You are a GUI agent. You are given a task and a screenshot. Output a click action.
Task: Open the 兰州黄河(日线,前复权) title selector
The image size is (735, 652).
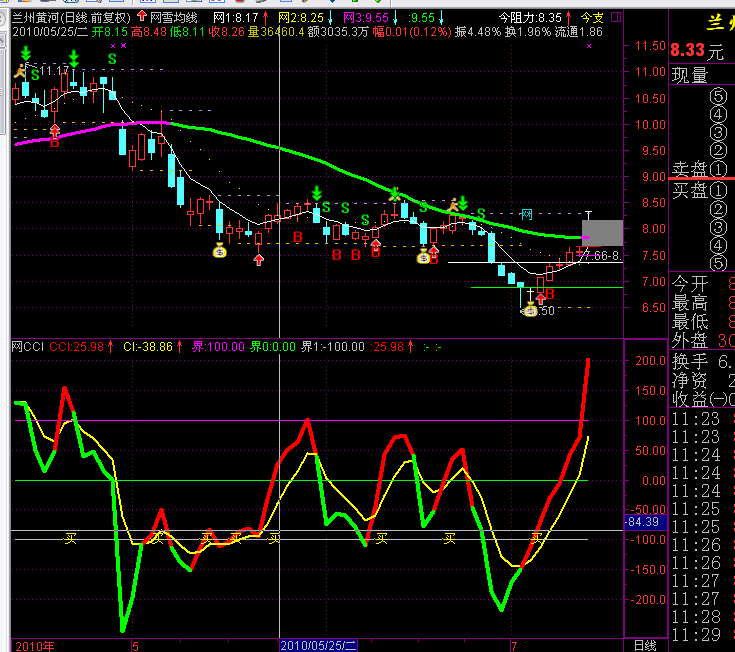[71, 18]
